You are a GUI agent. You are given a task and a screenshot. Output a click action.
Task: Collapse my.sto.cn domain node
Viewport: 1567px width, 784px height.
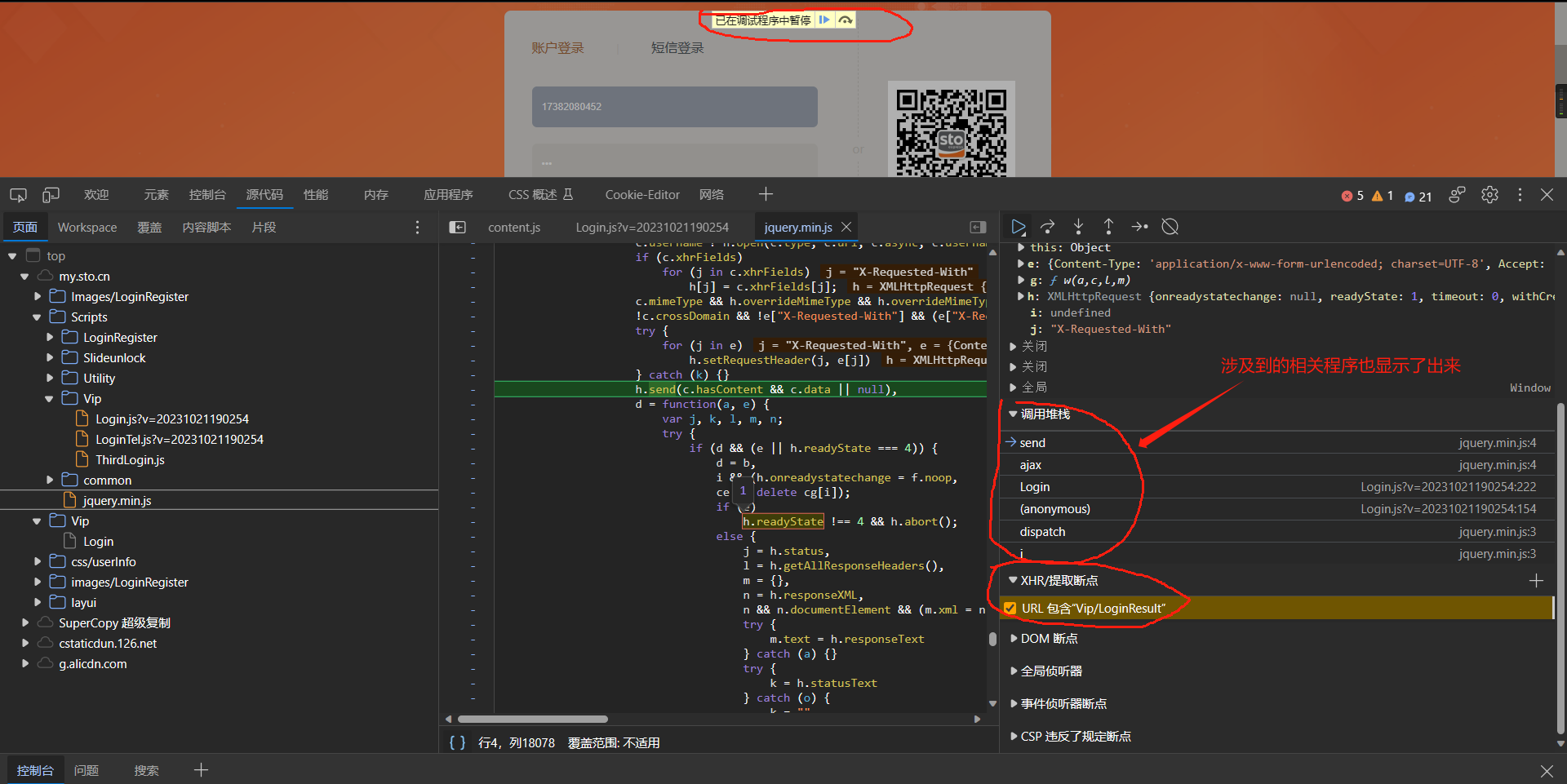[x=24, y=277]
